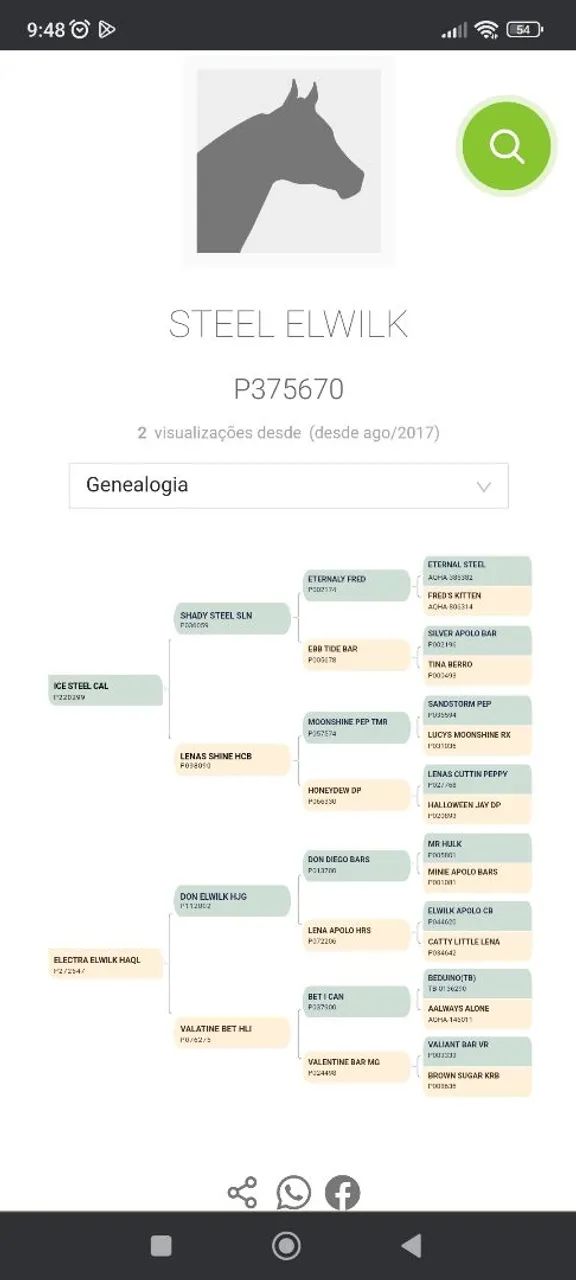Click the Genealogia dropdown chevron arrow
The height and width of the screenshot is (1280, 576).
(x=484, y=487)
